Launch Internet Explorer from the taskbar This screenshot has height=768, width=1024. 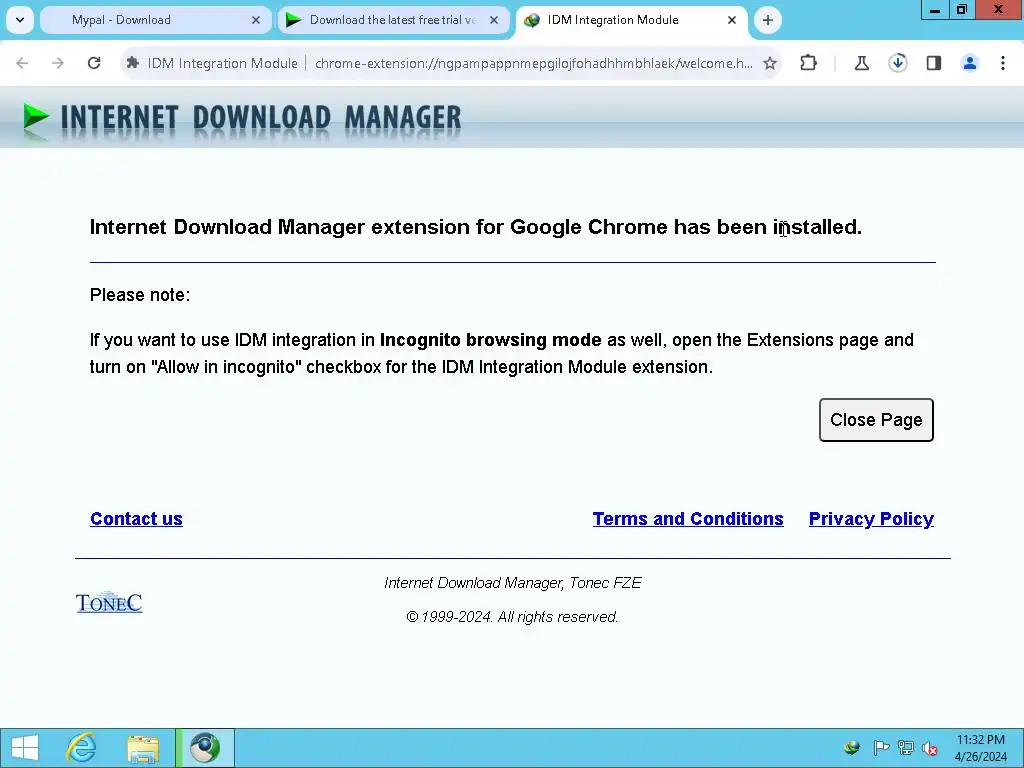[x=82, y=748]
